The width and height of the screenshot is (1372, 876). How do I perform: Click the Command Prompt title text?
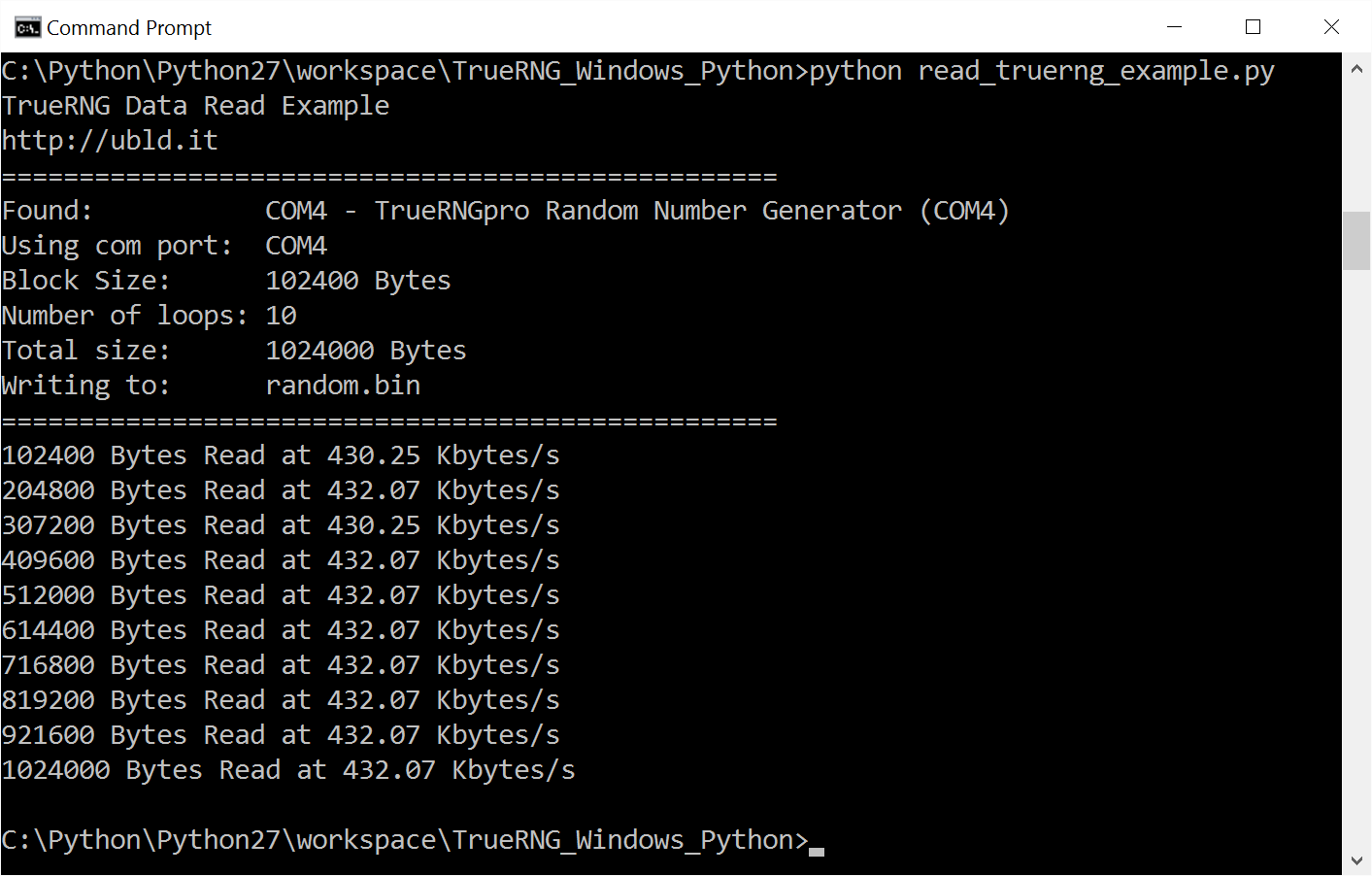[128, 27]
